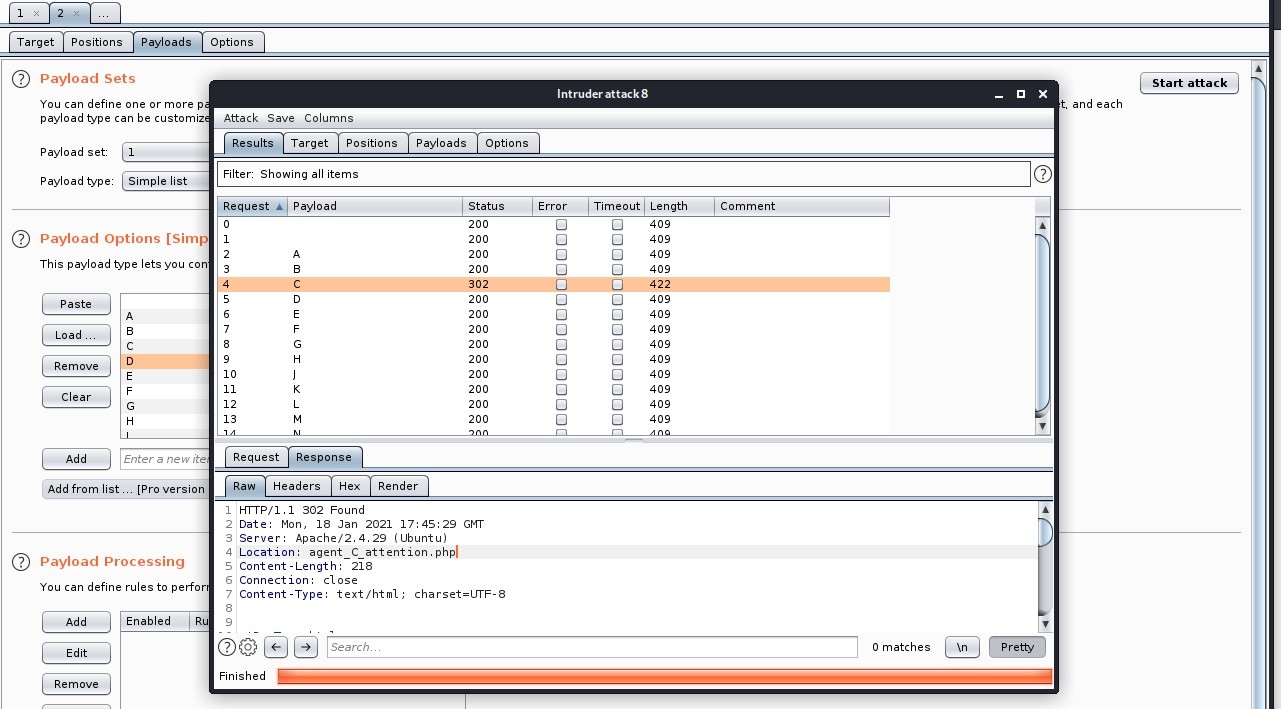Check Error checkbox for payload A row
Viewport: 1281px width, 709px height.
pyautogui.click(x=561, y=255)
